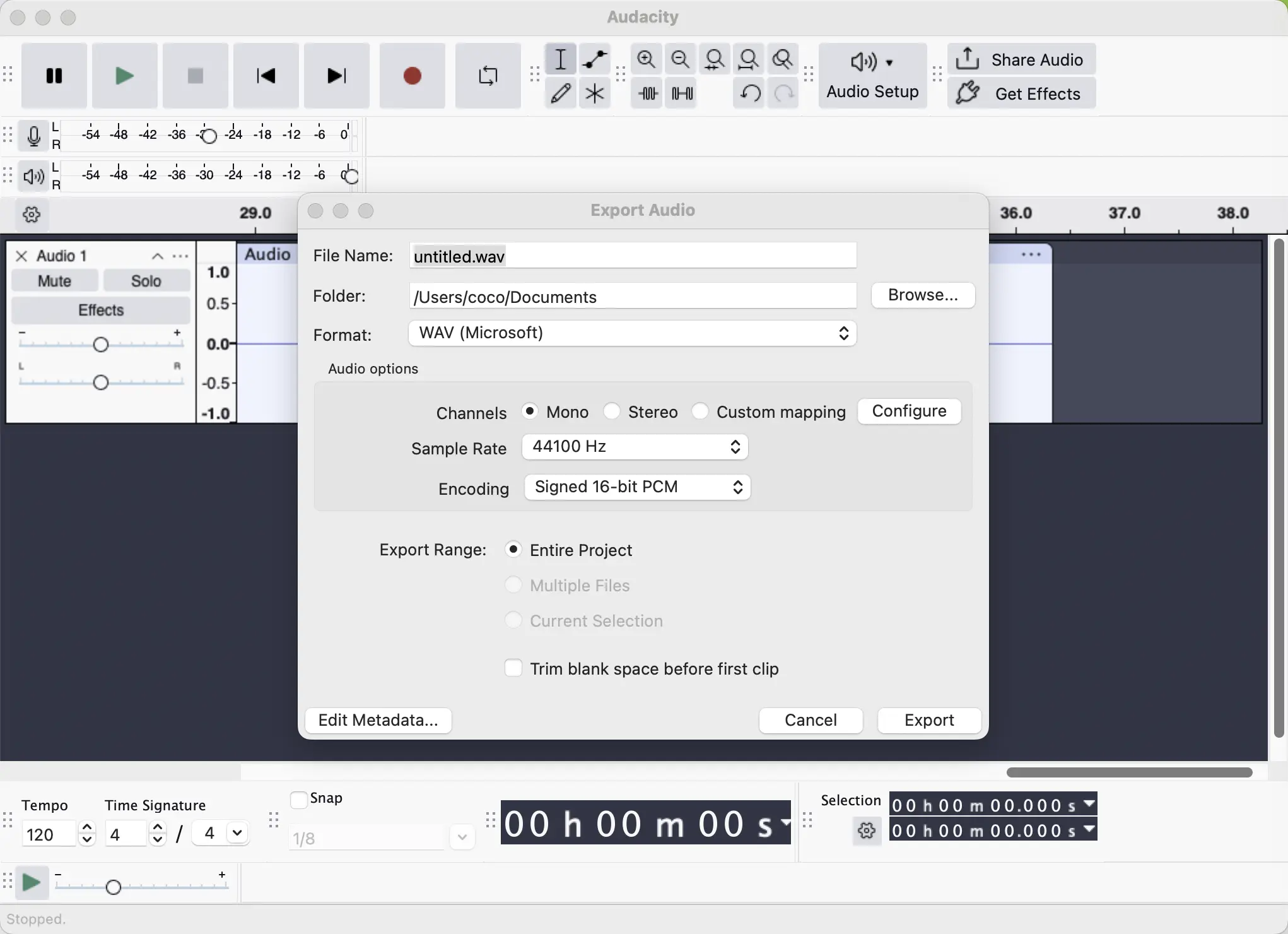This screenshot has height=934, width=1288.
Task: Select the Draw (pencil) tool
Action: click(x=560, y=93)
